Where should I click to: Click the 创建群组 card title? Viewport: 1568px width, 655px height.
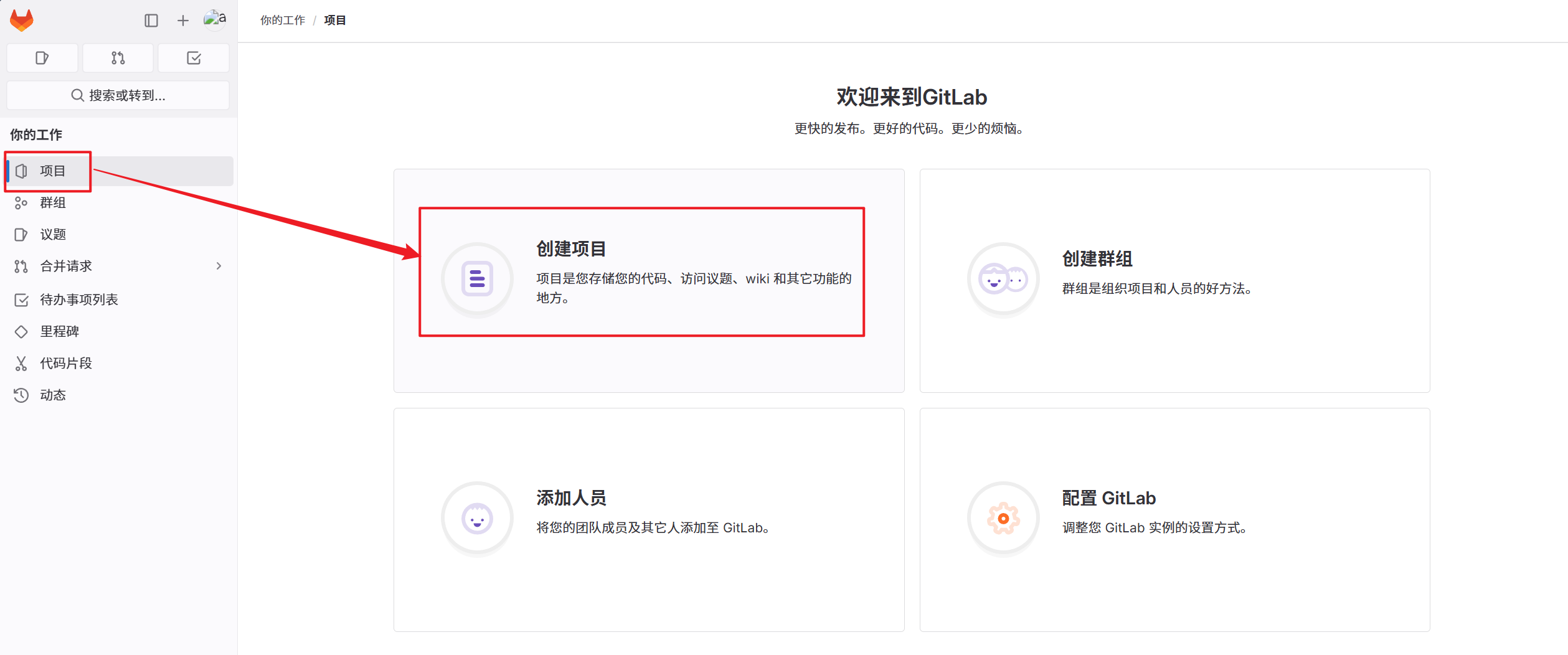(1097, 259)
